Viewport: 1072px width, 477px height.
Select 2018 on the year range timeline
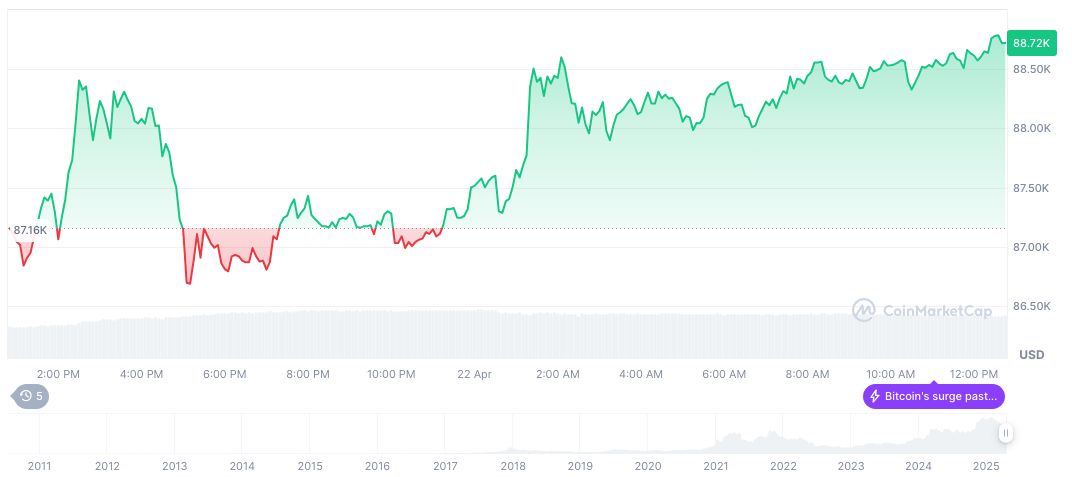[513, 466]
